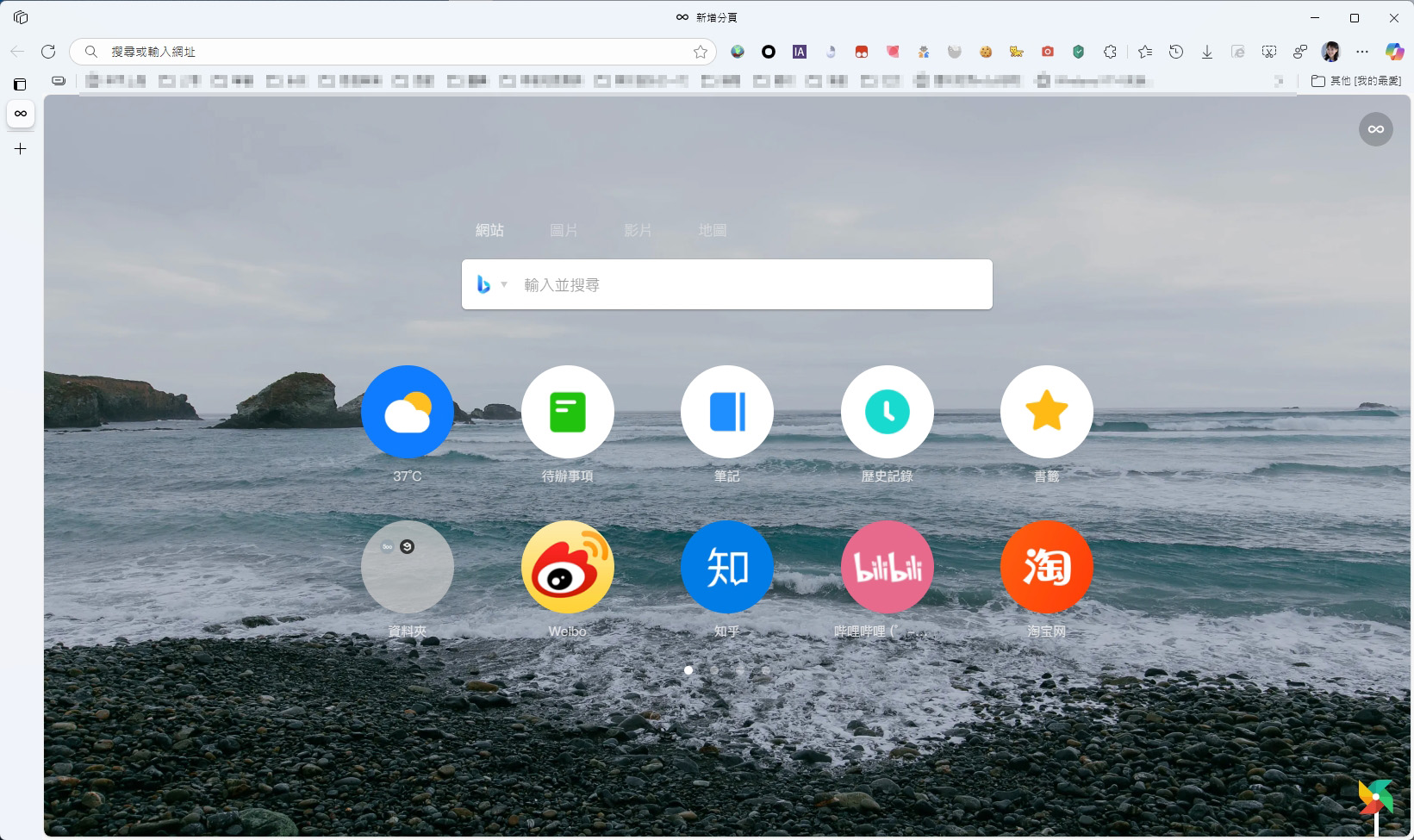
Task: Star this page as a favorite
Action: (x=701, y=52)
